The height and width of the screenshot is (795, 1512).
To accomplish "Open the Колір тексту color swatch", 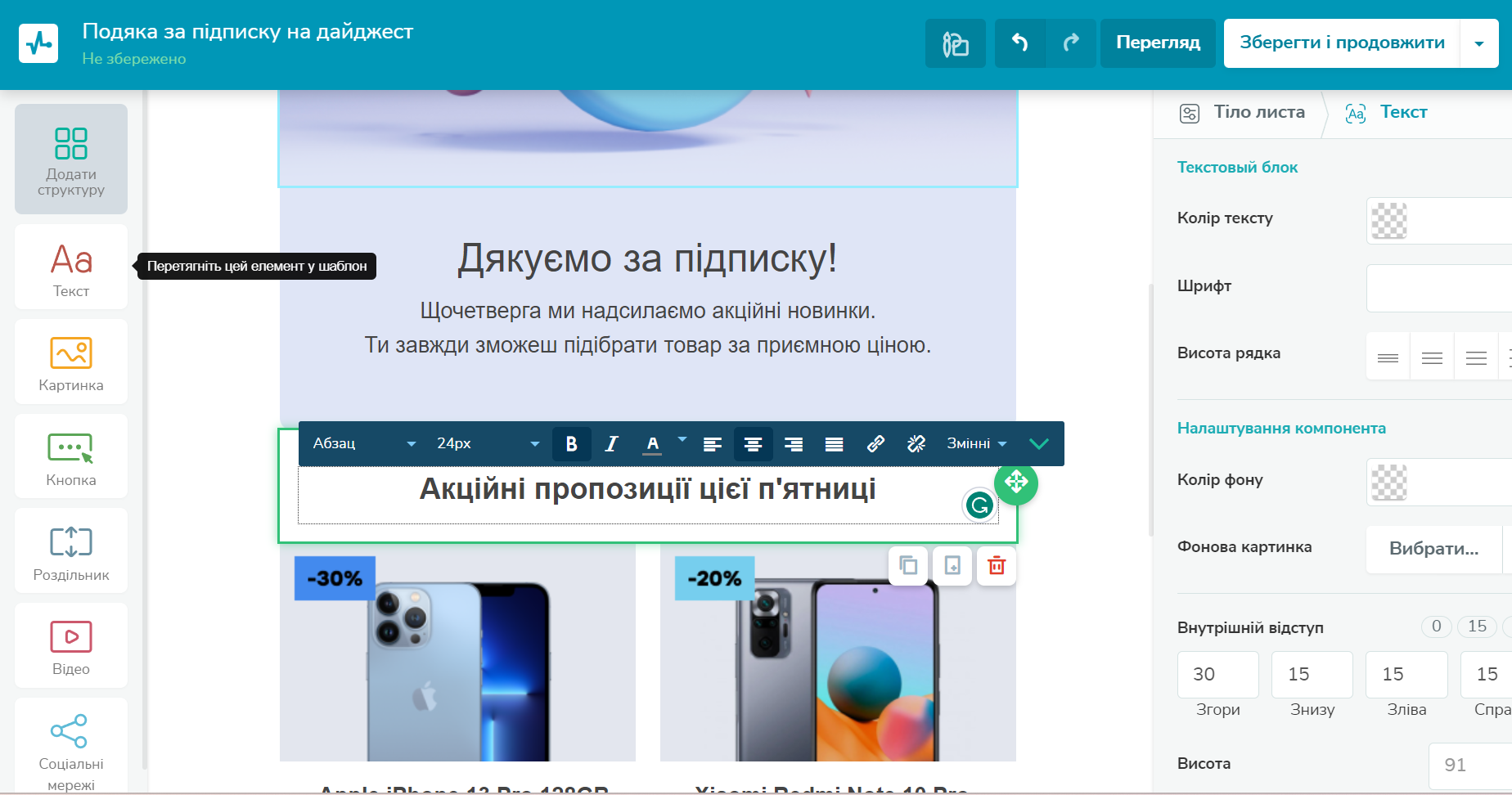I will pos(1388,221).
